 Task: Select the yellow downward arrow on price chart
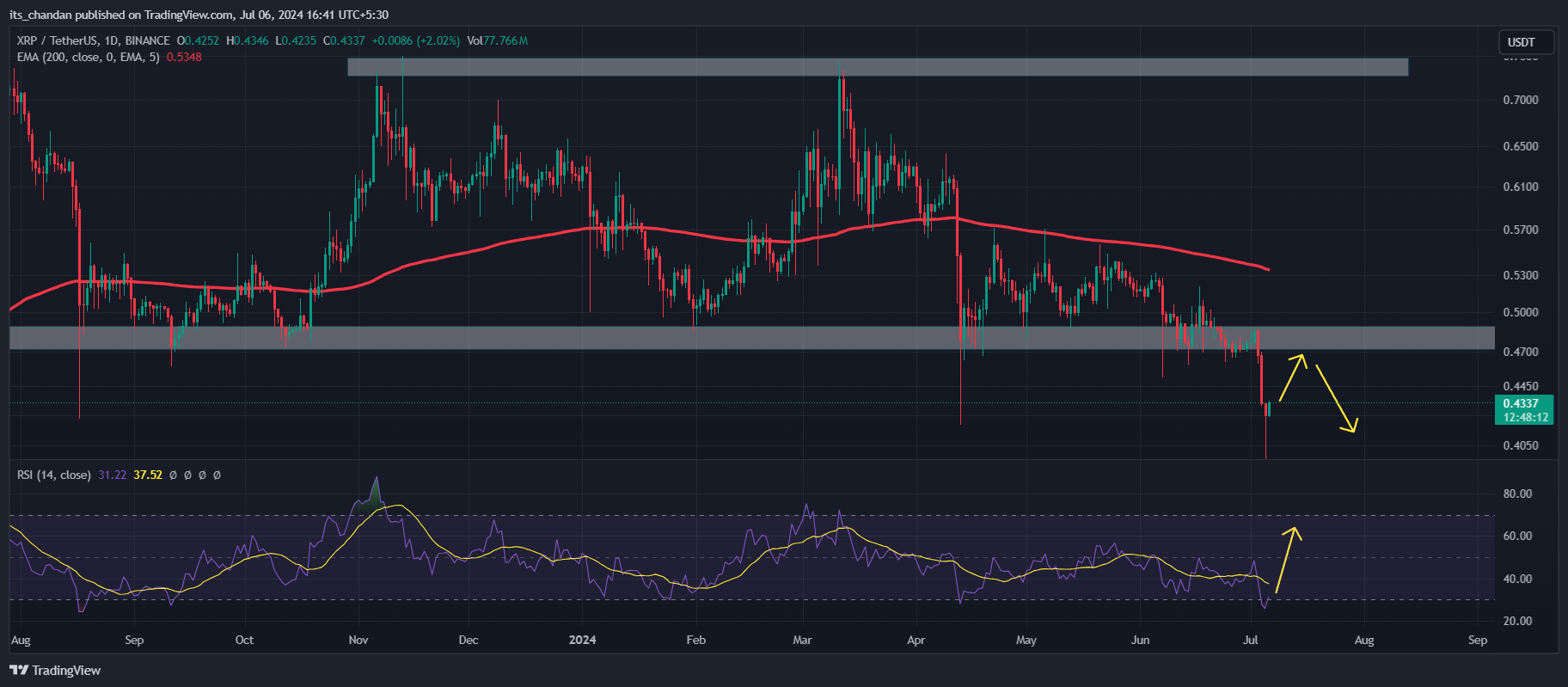point(1336,398)
